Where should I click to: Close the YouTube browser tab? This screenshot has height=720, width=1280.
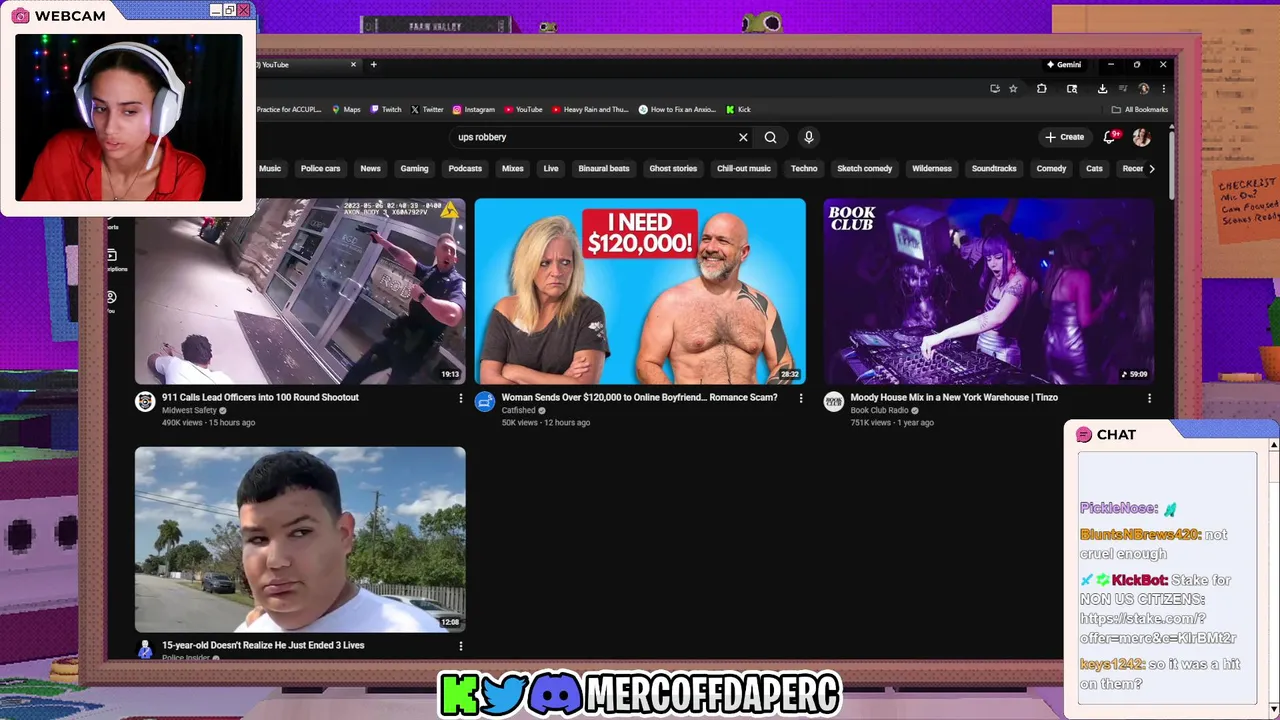[353, 65]
